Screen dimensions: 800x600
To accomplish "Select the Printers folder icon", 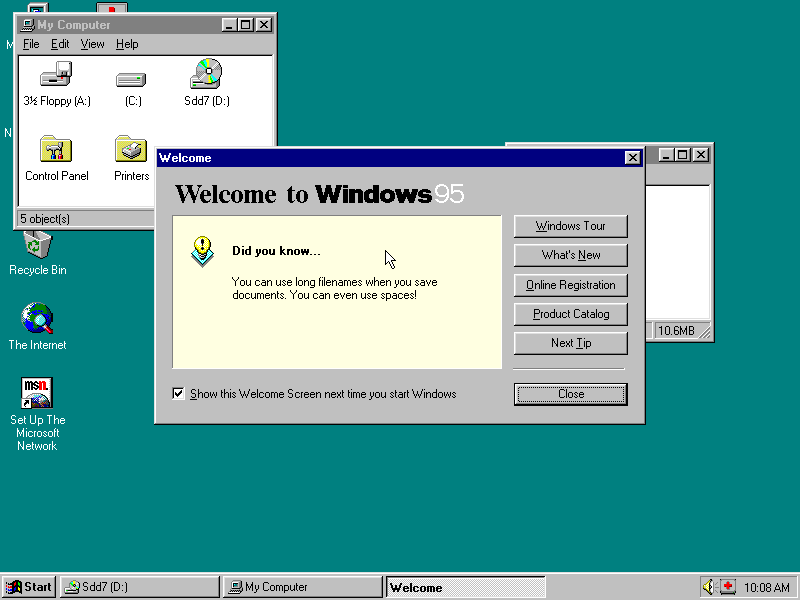I will coord(131,149).
